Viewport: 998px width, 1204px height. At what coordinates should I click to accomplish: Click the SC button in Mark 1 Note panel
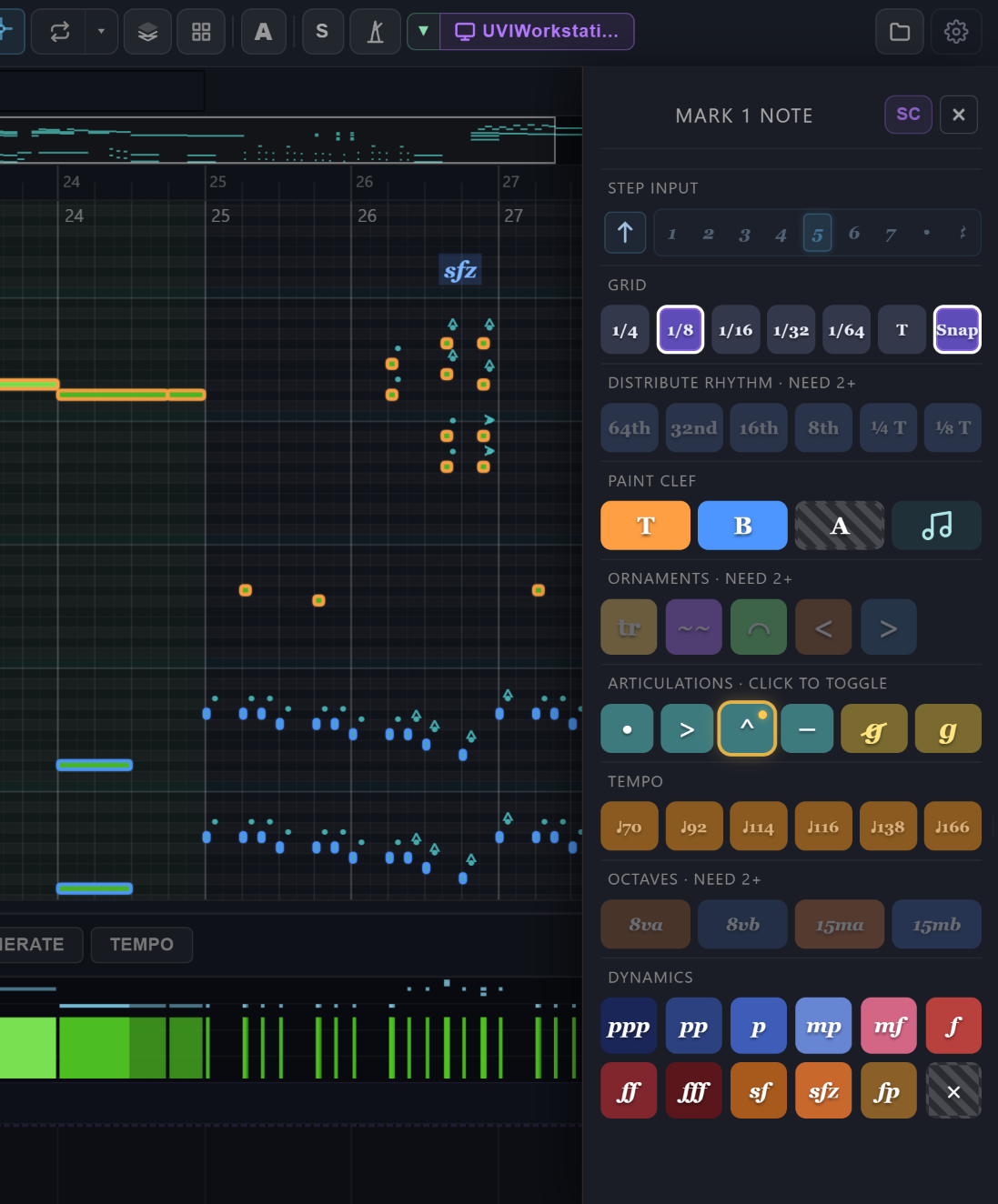coord(908,115)
